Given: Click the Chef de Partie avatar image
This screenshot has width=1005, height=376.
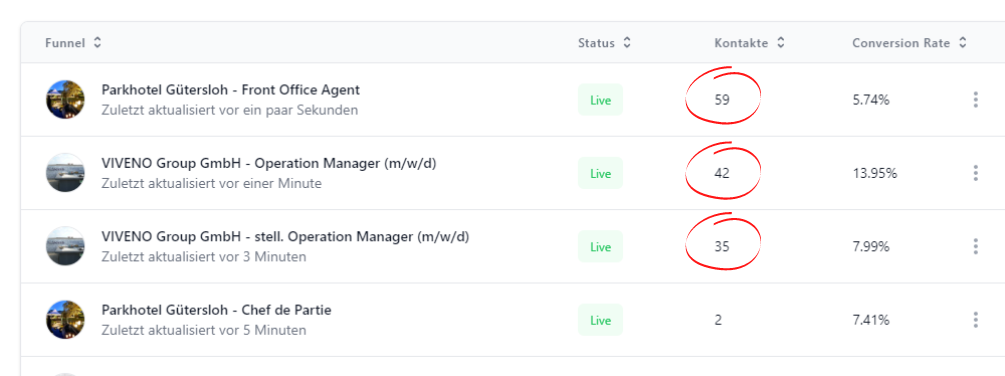Looking at the screenshot, I should point(65,320).
